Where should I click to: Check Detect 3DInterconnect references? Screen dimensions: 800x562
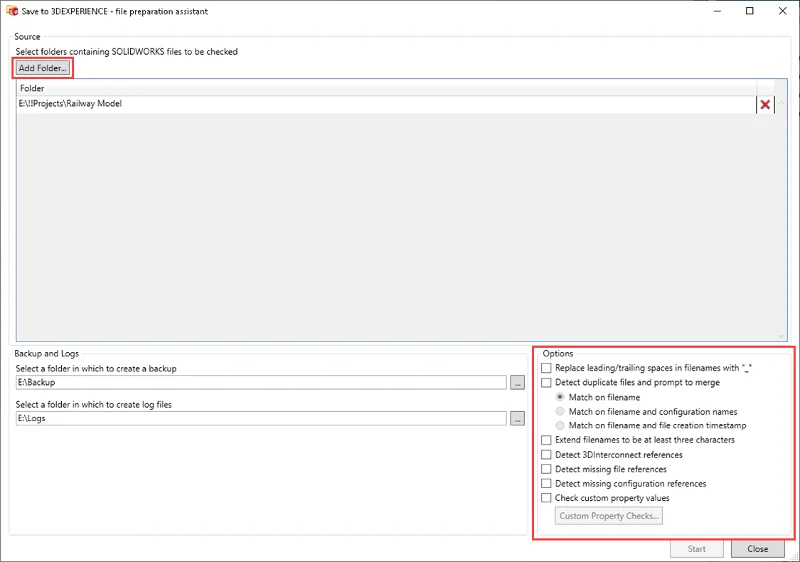[546, 455]
